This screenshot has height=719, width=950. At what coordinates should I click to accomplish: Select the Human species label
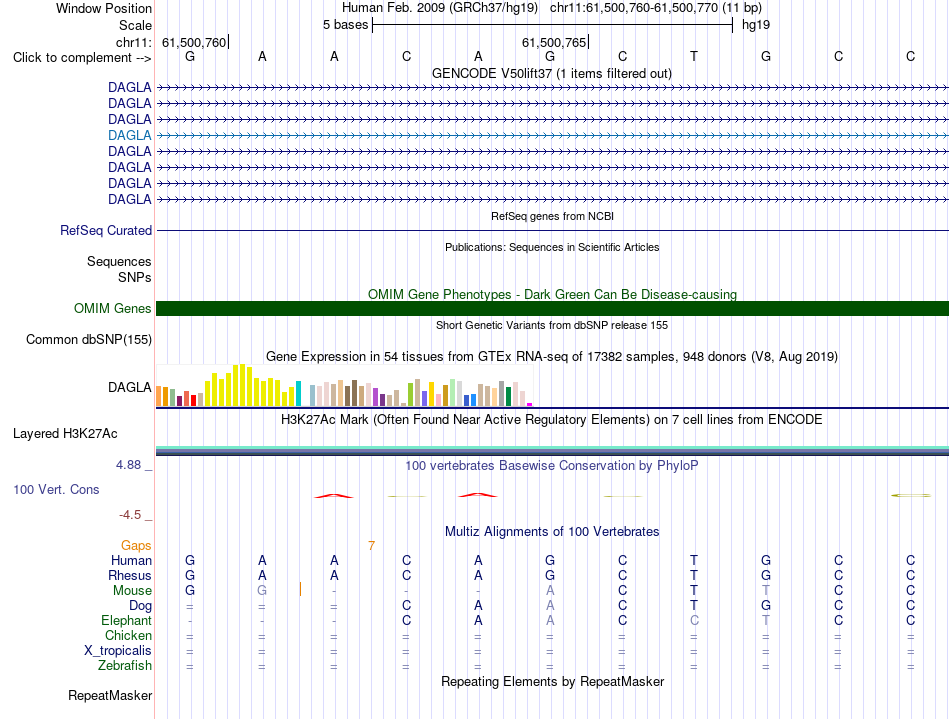[131, 560]
